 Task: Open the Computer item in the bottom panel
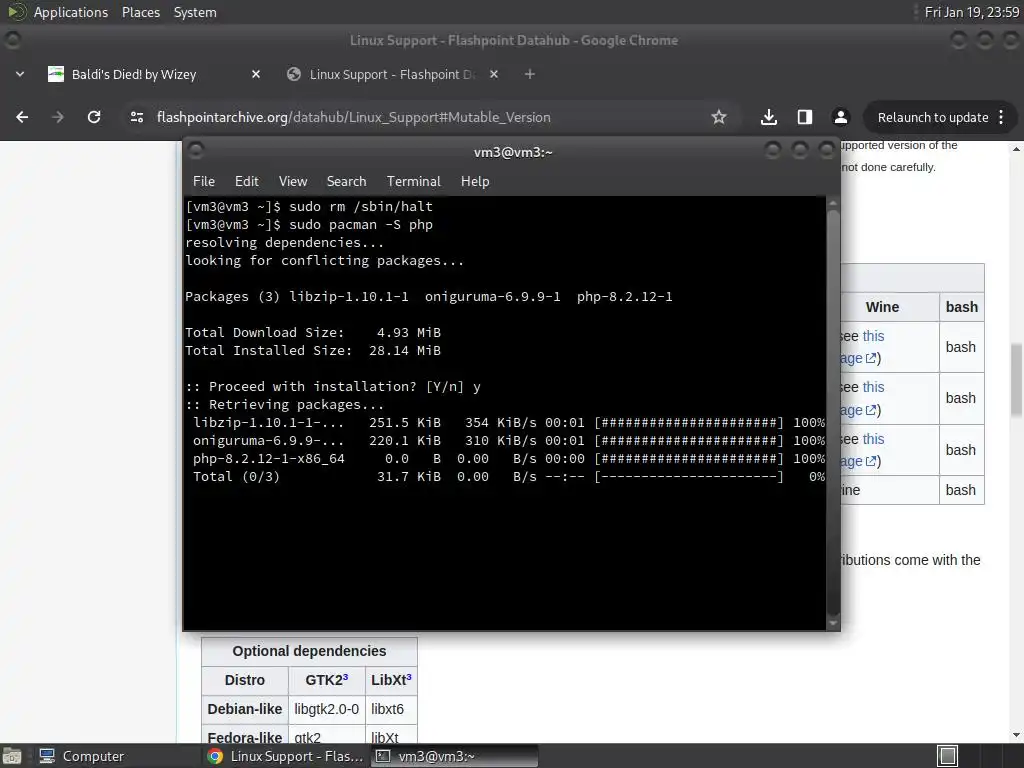click(81, 756)
